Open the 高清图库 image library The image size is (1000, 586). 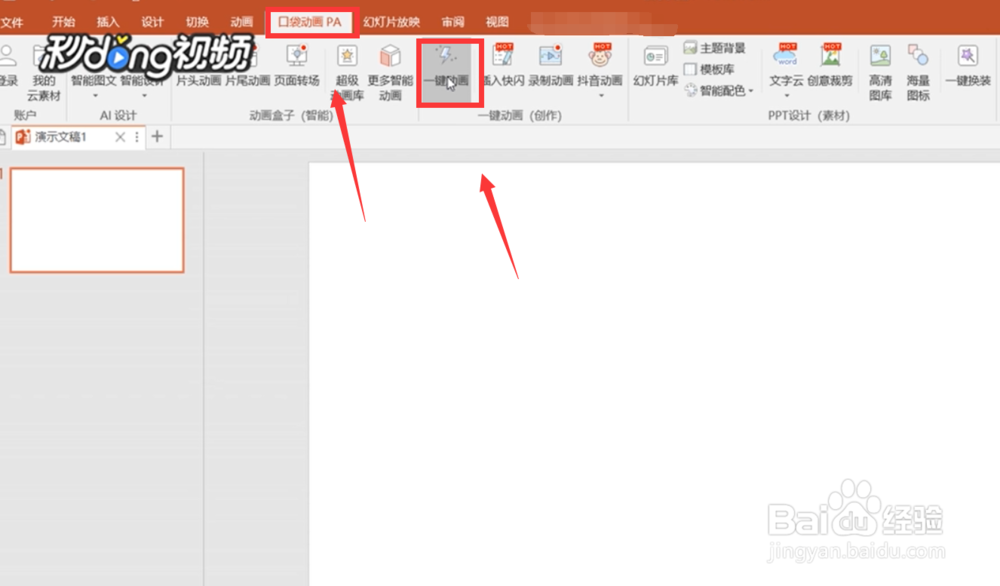[x=880, y=72]
